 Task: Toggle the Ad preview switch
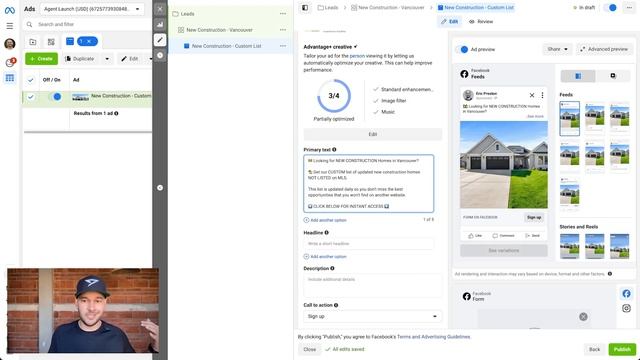click(x=462, y=49)
